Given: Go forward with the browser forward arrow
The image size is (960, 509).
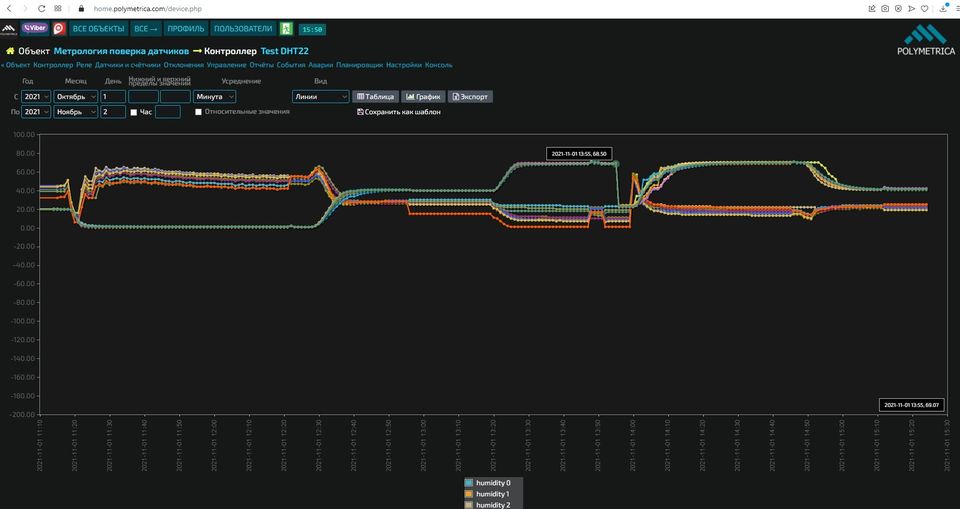Looking at the screenshot, I should [x=25, y=9].
